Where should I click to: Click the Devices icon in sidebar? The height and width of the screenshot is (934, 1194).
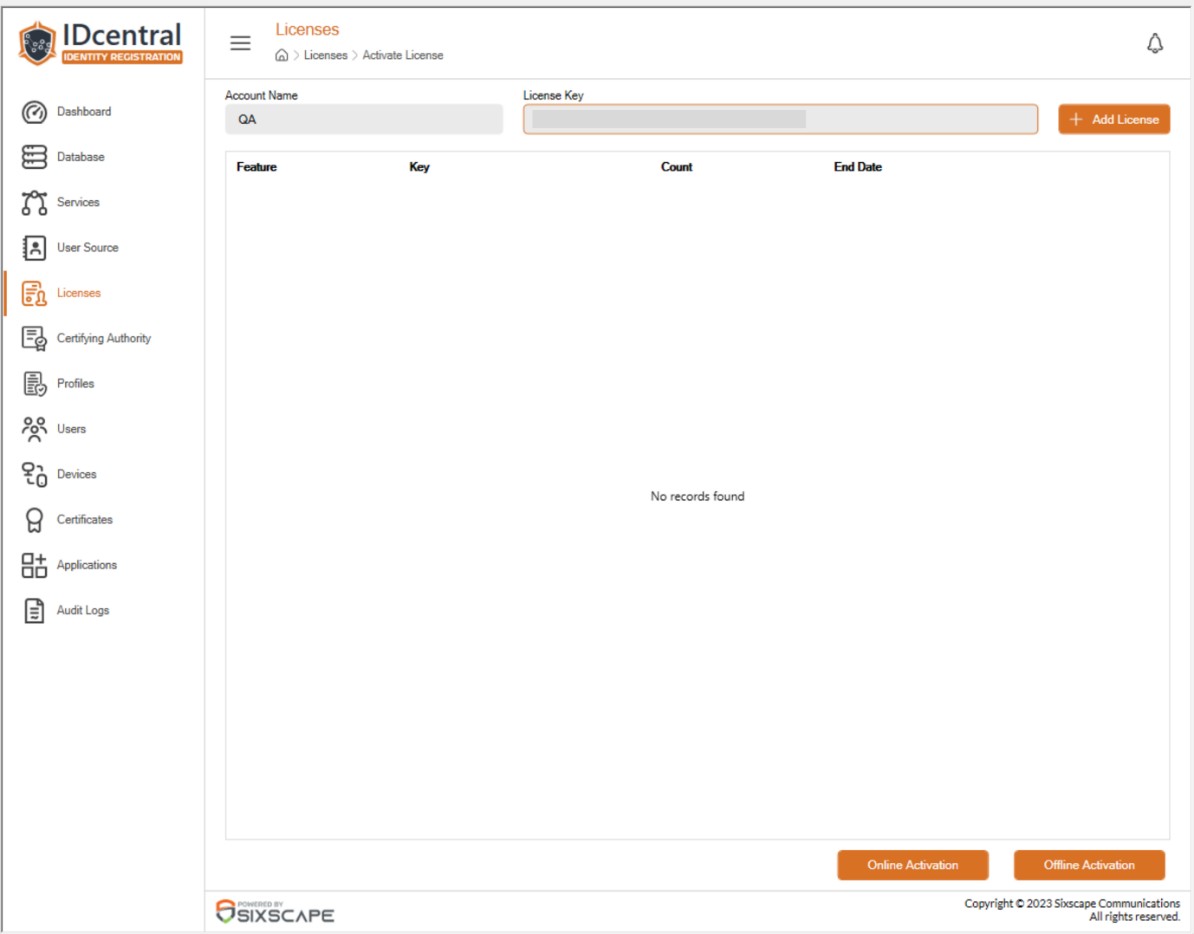pyautogui.click(x=34, y=474)
